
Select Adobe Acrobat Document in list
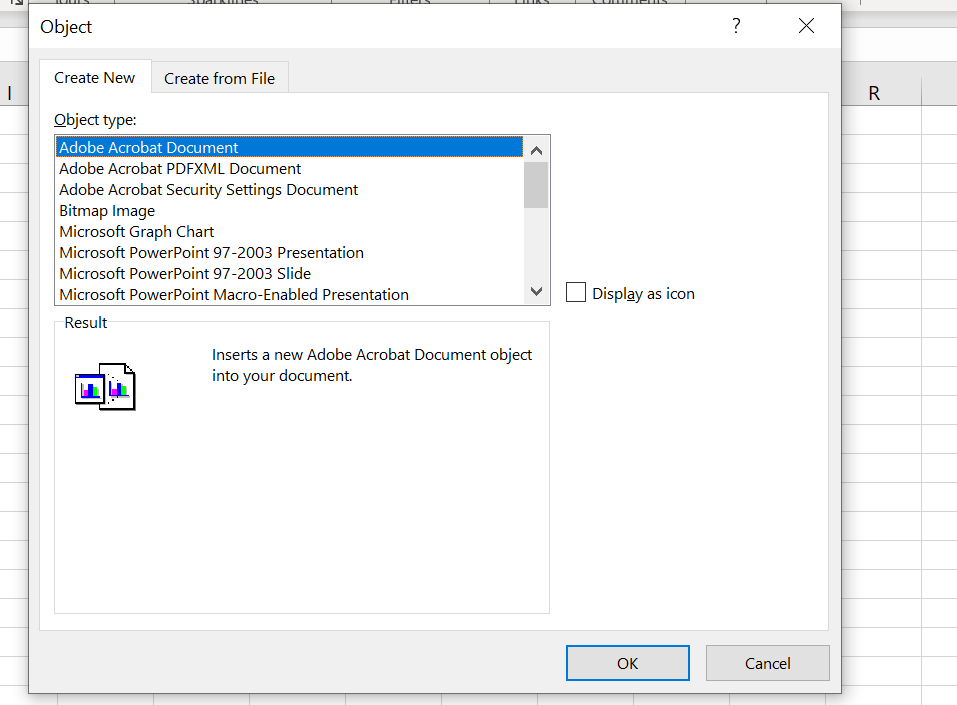[149, 148]
